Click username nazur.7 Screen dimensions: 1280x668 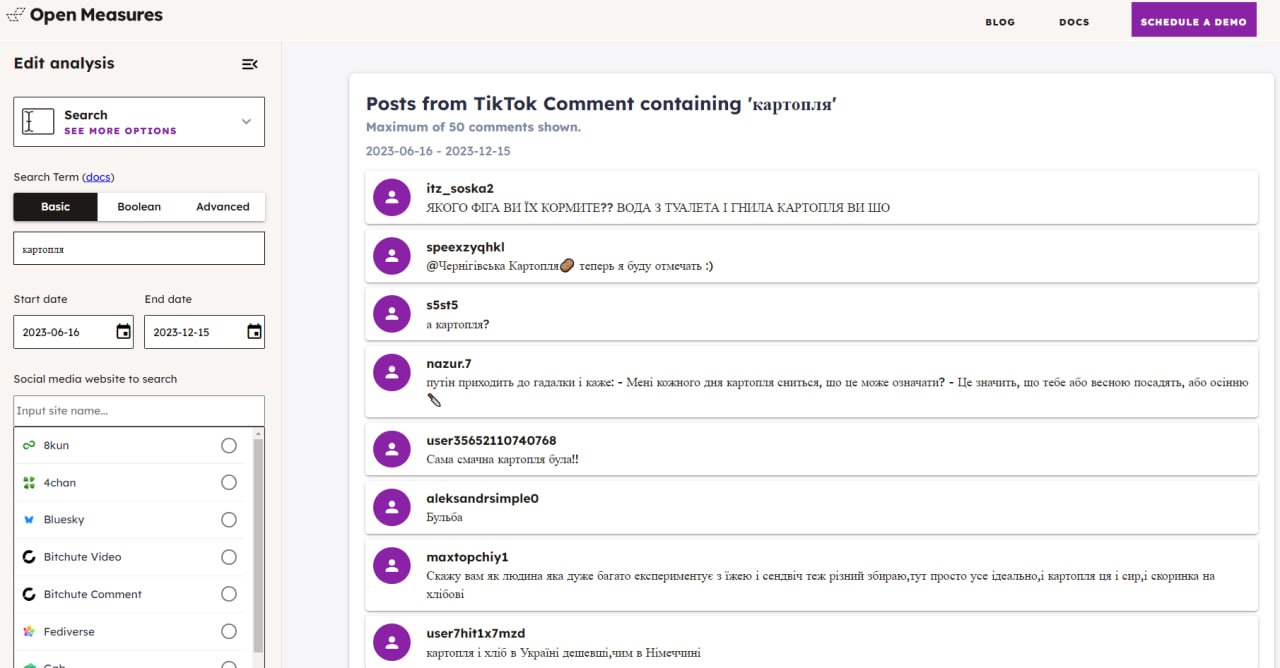click(449, 363)
